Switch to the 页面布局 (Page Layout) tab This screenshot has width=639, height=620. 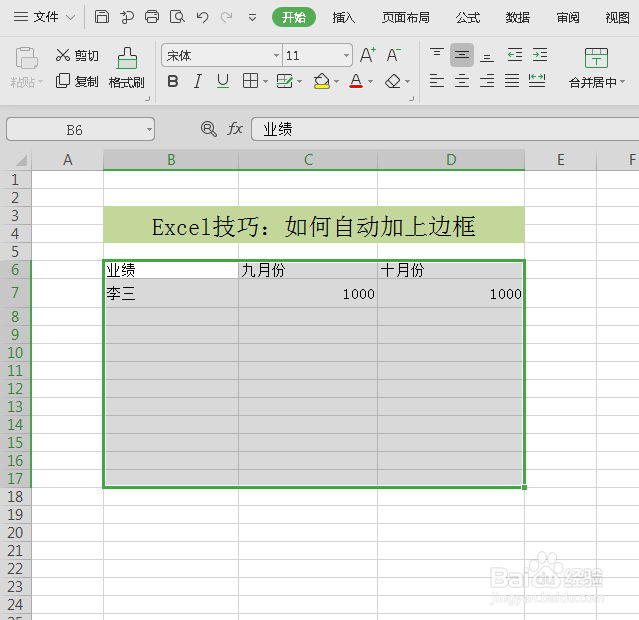pos(405,17)
